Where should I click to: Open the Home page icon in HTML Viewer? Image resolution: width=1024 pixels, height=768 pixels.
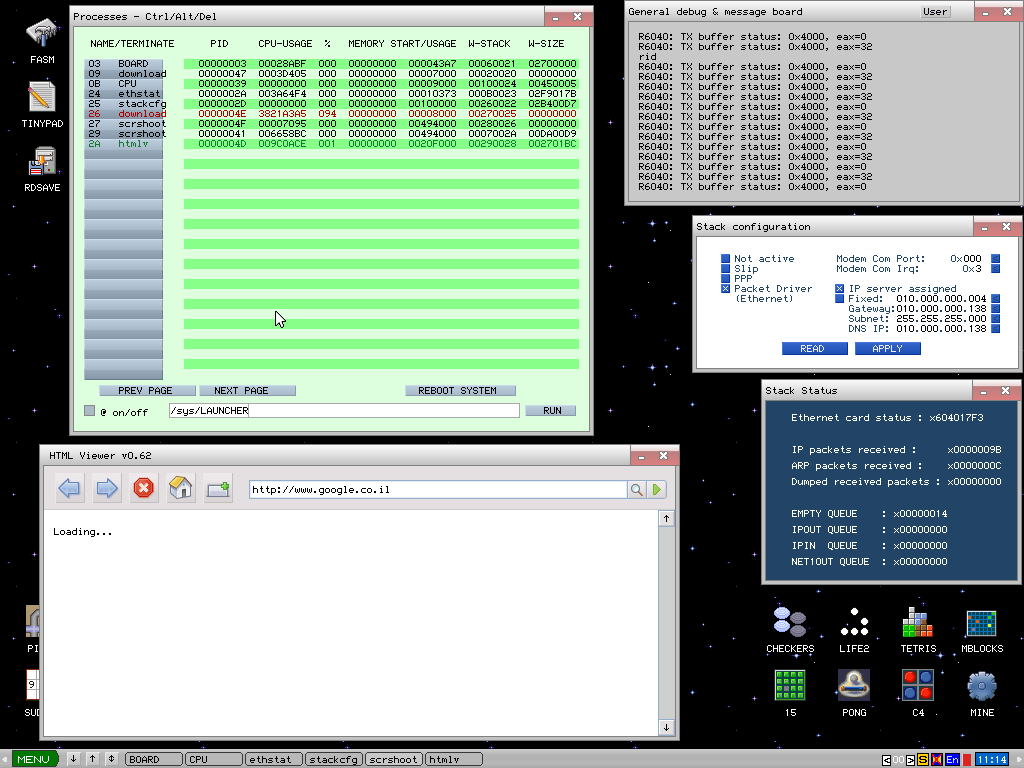[x=180, y=488]
